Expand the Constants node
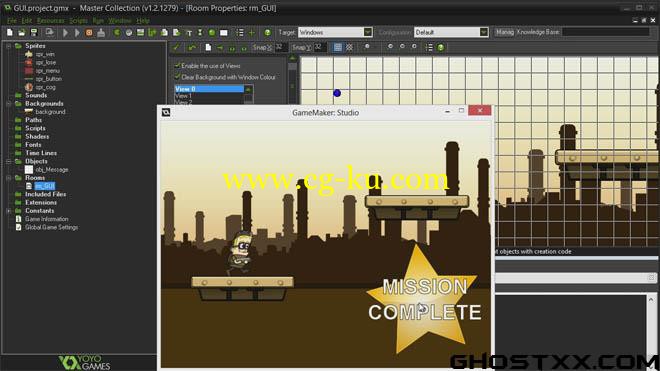 pos(8,211)
